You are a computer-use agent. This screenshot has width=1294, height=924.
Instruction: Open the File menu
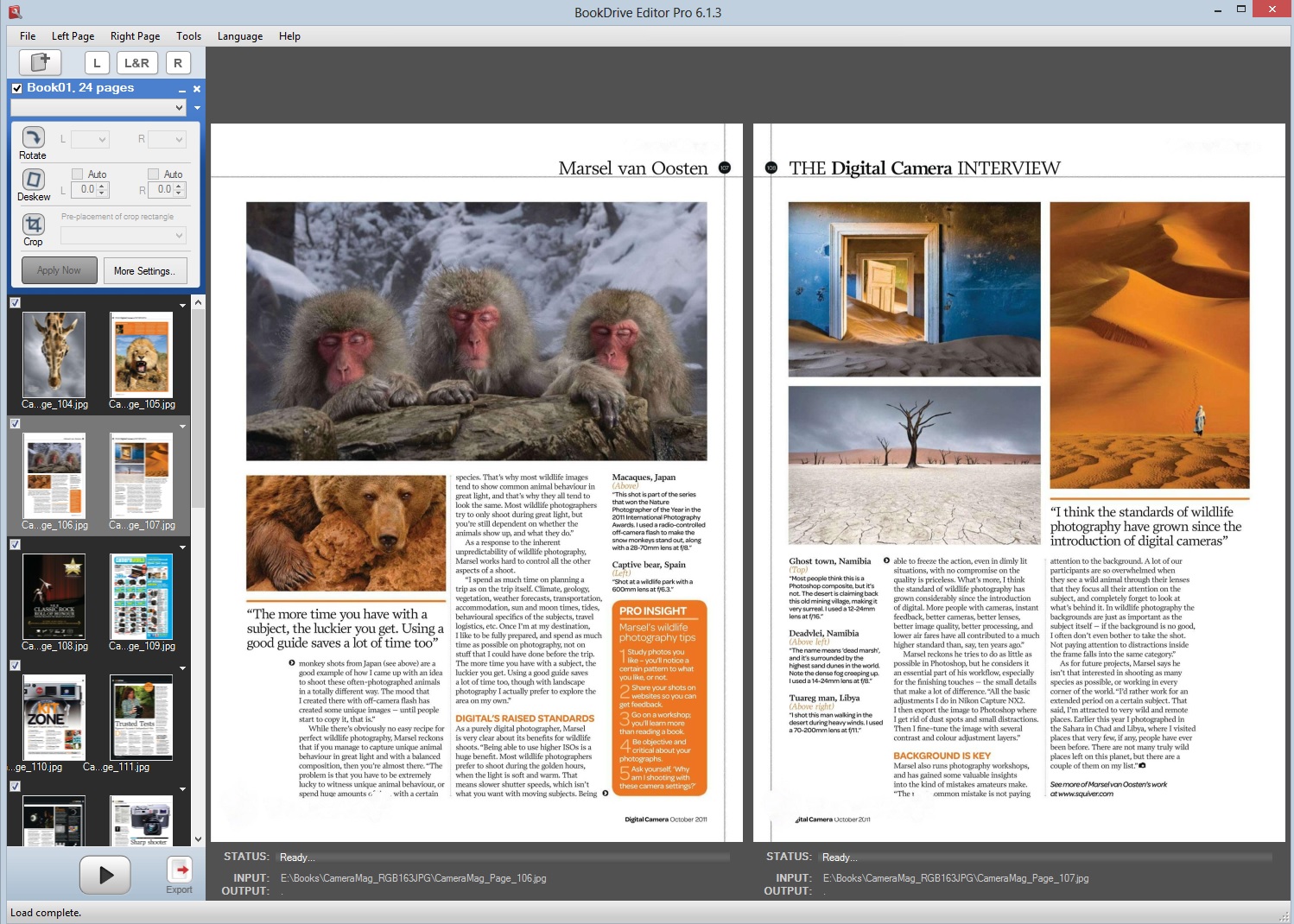[28, 36]
